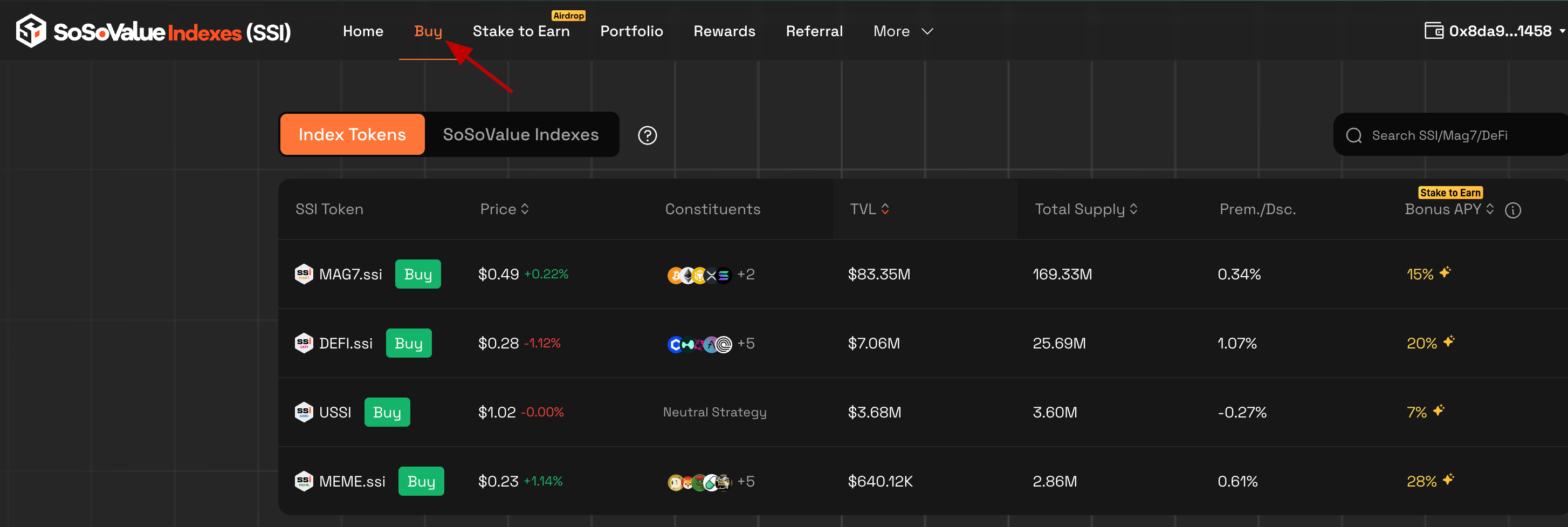The width and height of the screenshot is (1568, 527).
Task: Open the Stake to Earn menu item
Action: tap(521, 32)
